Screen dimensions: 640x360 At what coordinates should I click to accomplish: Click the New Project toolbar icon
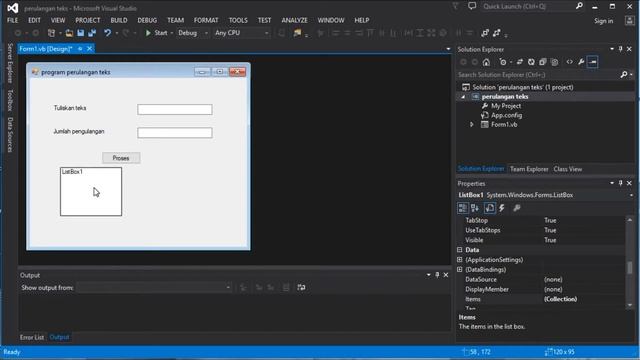coord(51,33)
